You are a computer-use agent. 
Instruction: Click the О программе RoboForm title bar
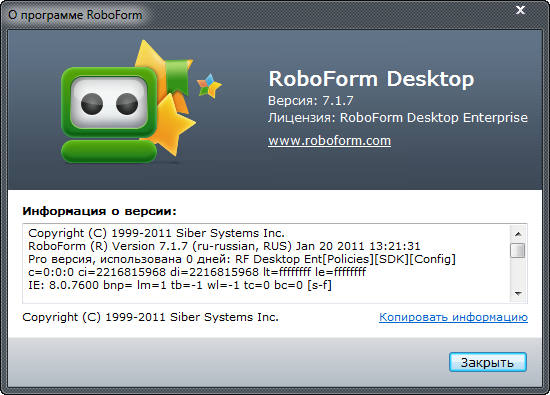75,15
